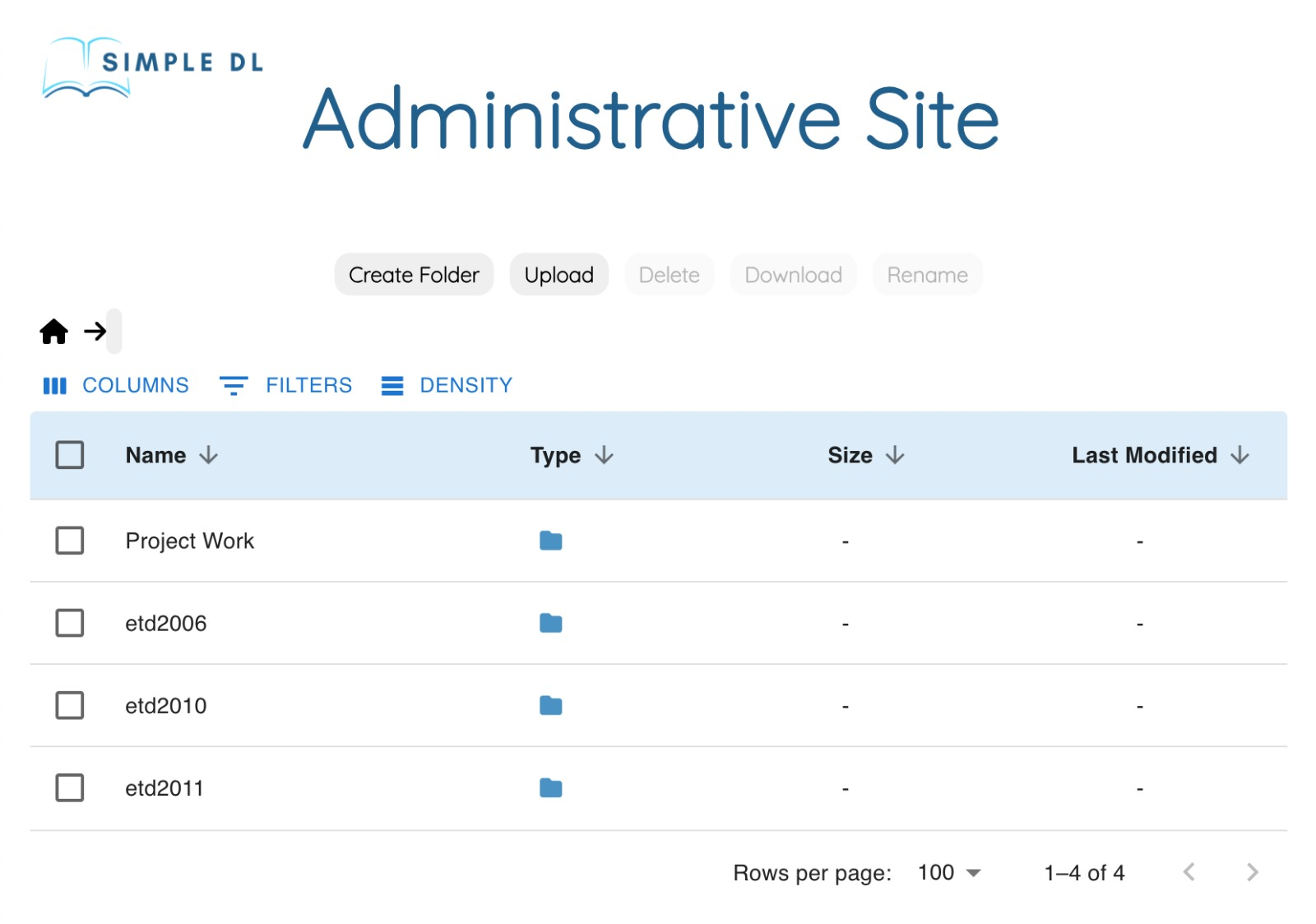Sort by Last Modified arrow icon

coord(1240,455)
